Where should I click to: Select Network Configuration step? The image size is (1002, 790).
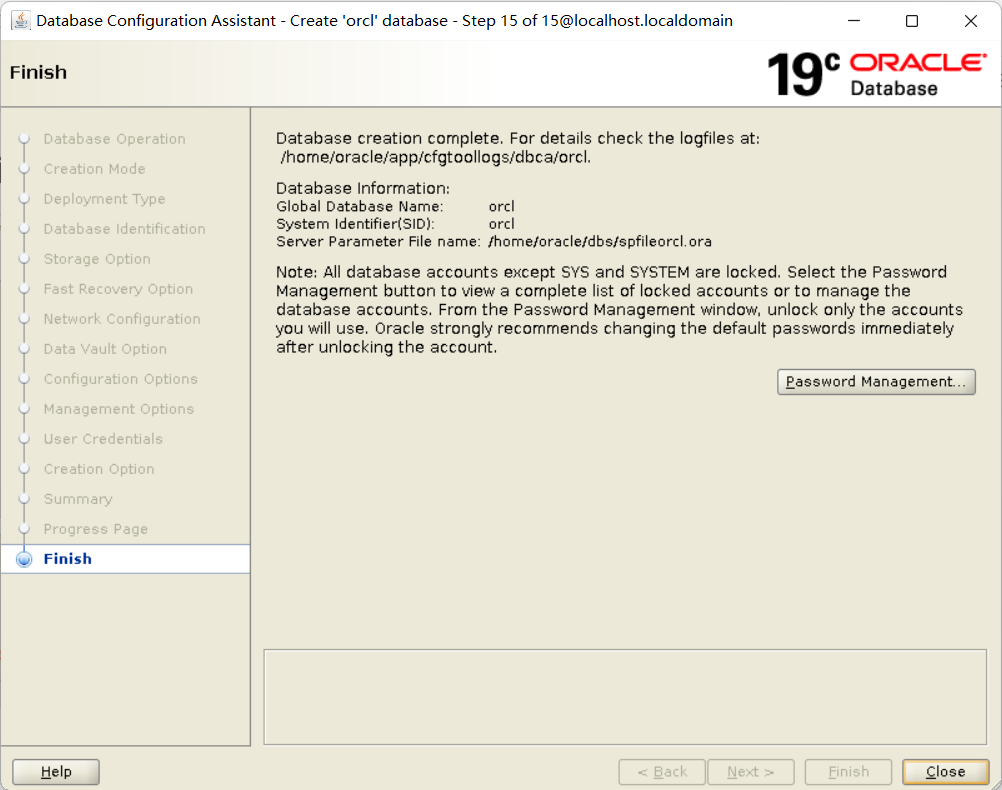pyautogui.click(x=122, y=319)
